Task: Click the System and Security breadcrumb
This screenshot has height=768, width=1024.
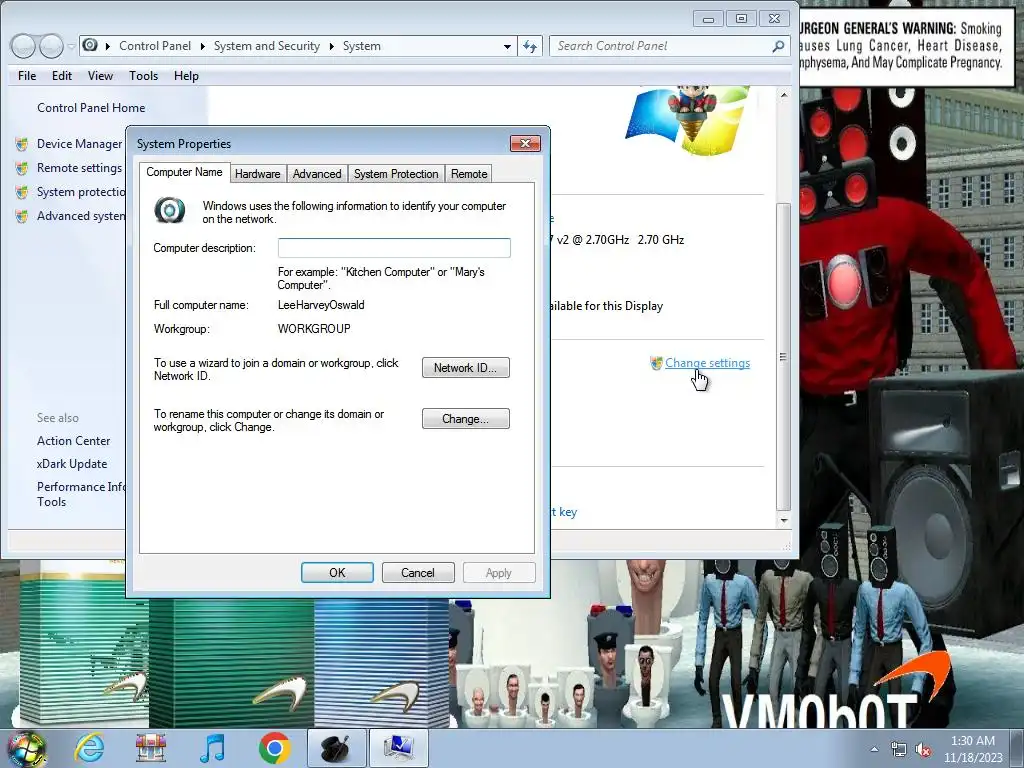Action: [266, 46]
